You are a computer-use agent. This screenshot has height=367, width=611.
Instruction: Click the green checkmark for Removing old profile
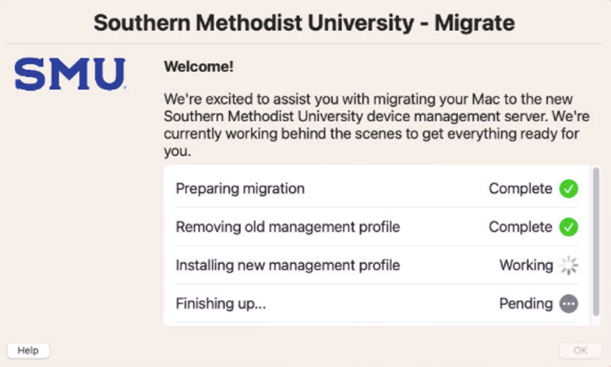[569, 227]
